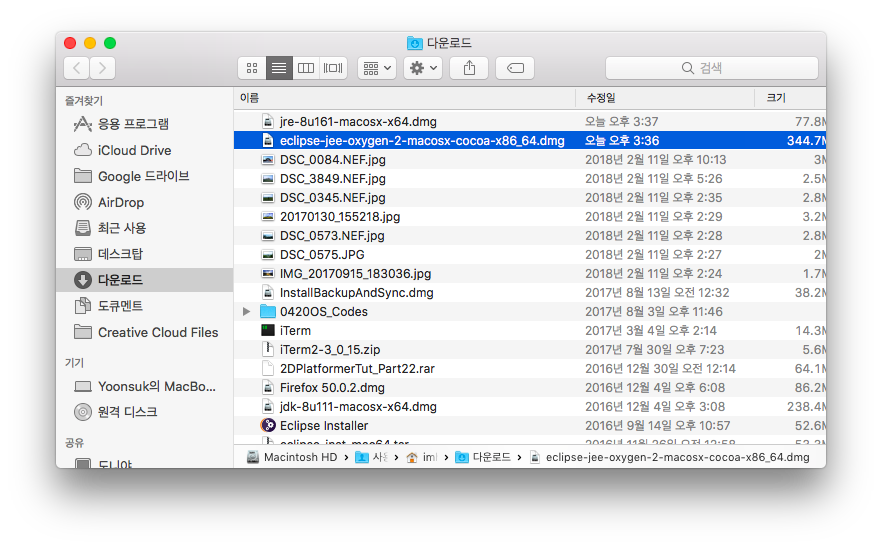The height and width of the screenshot is (548, 882).
Task: Open 최근 사용 in the sidebar
Action: pyautogui.click(x=145, y=228)
